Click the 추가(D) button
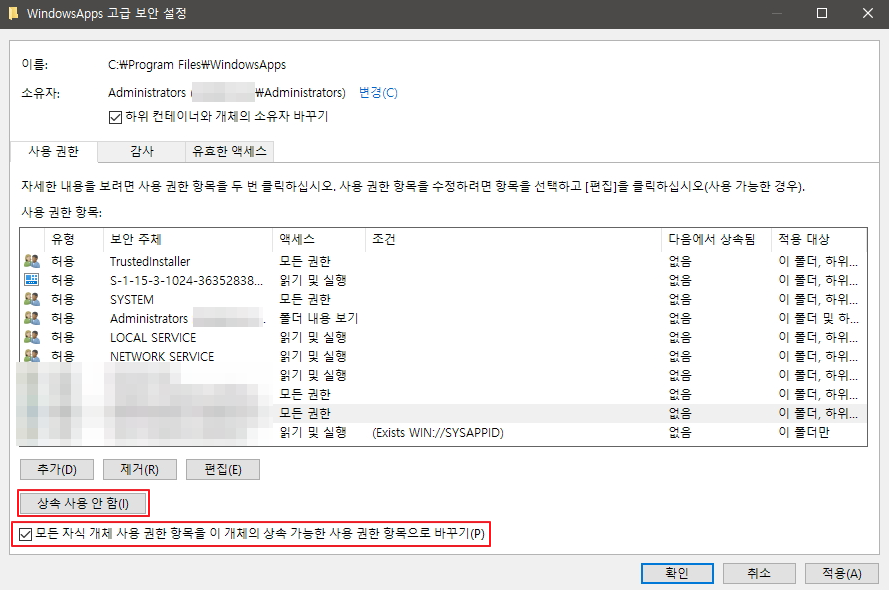This screenshot has width=889, height=590. (57, 469)
